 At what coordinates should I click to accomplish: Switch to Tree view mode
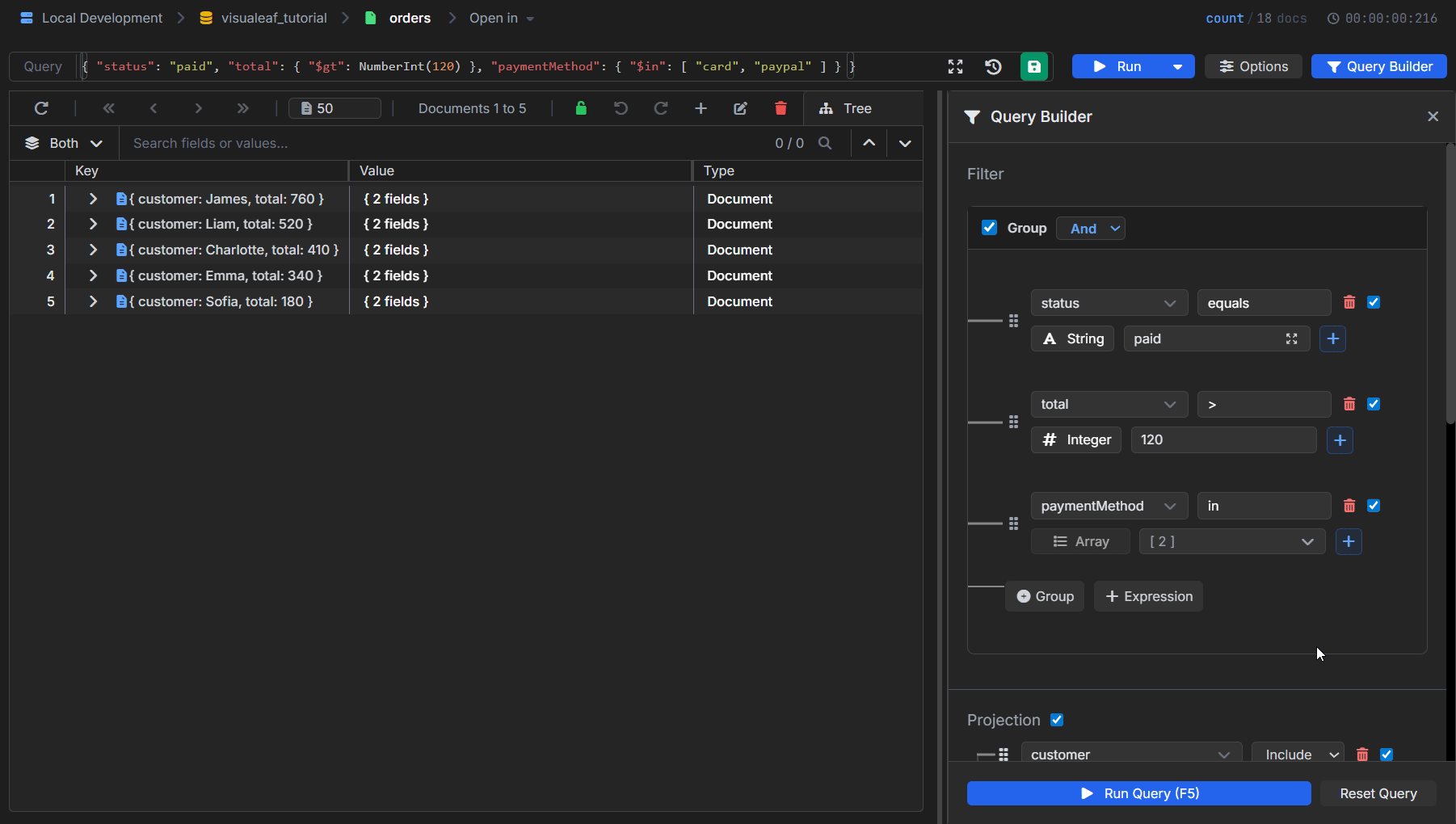point(845,108)
